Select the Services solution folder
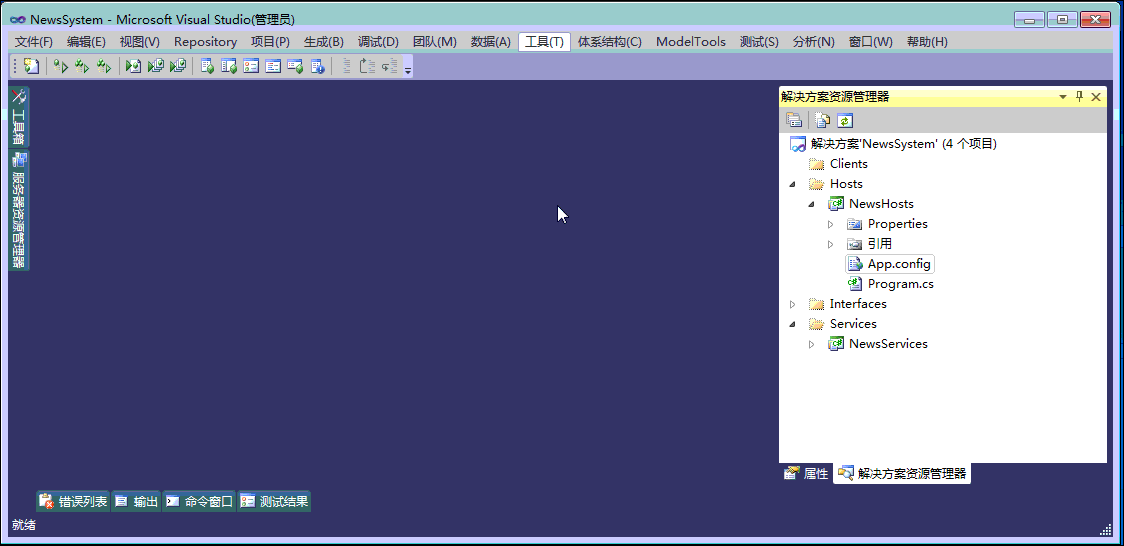This screenshot has width=1124, height=546. pyautogui.click(x=853, y=324)
